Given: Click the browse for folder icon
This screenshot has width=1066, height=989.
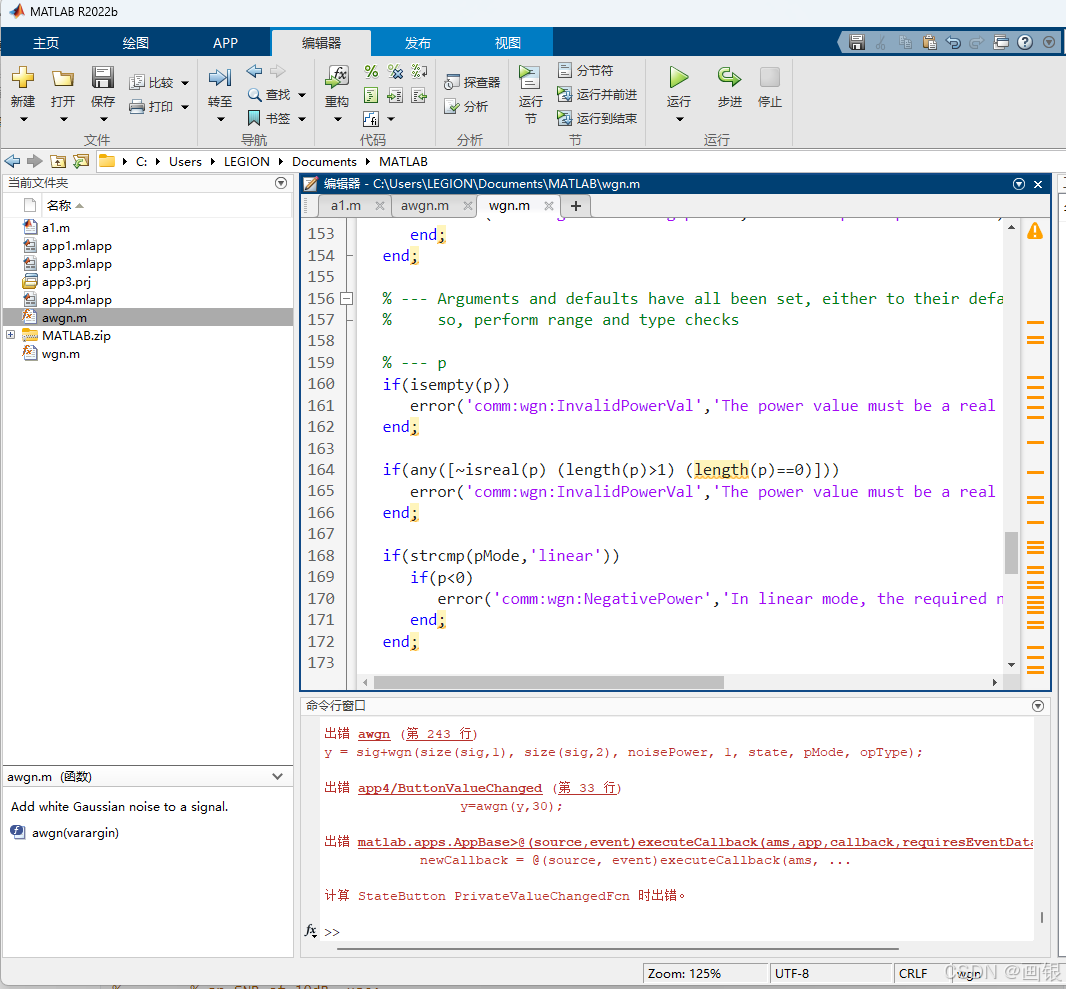Looking at the screenshot, I should click(81, 162).
